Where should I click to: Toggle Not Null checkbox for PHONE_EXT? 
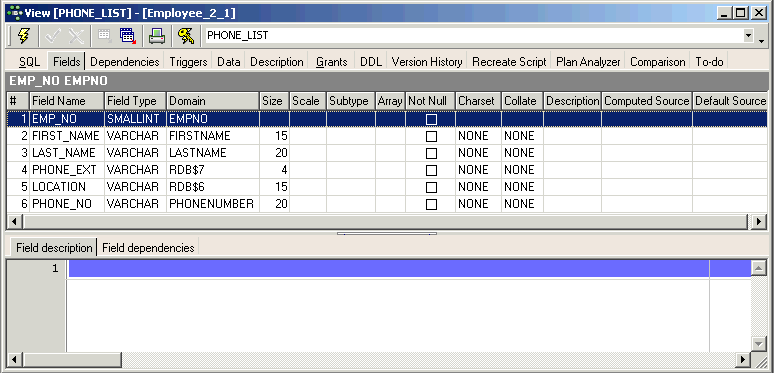pyautogui.click(x=431, y=170)
